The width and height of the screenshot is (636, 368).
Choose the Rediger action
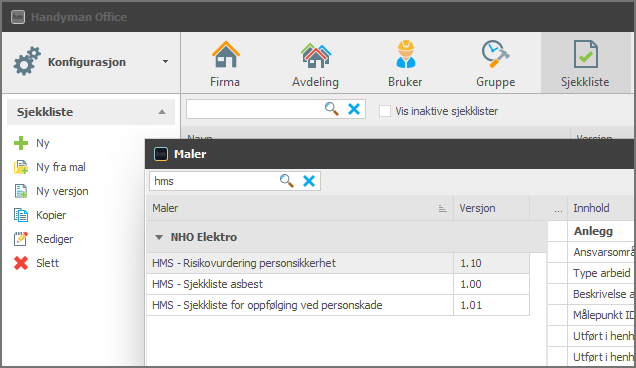(55, 239)
